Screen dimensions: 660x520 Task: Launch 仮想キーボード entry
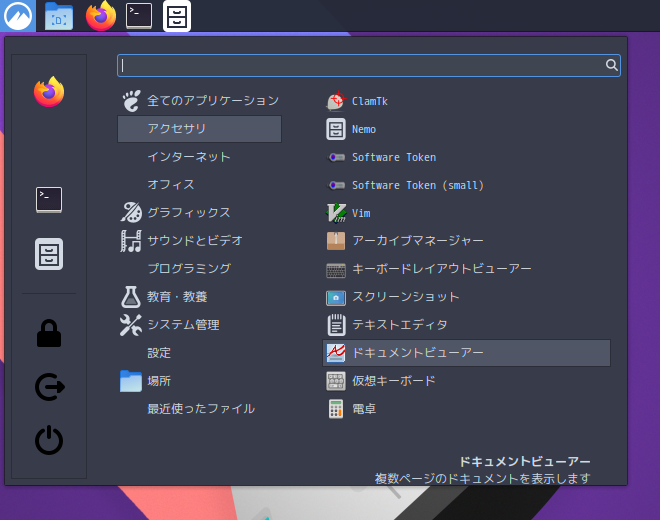[466, 381]
